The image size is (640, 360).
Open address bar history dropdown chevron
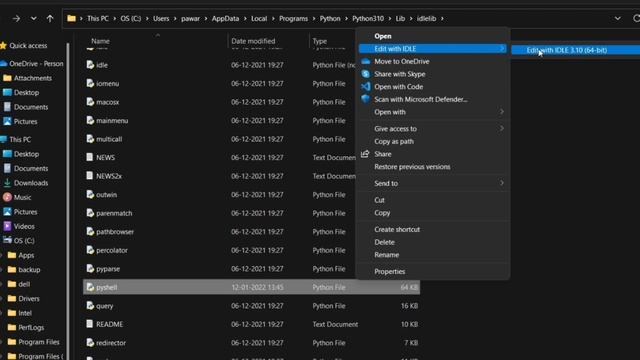[618, 18]
